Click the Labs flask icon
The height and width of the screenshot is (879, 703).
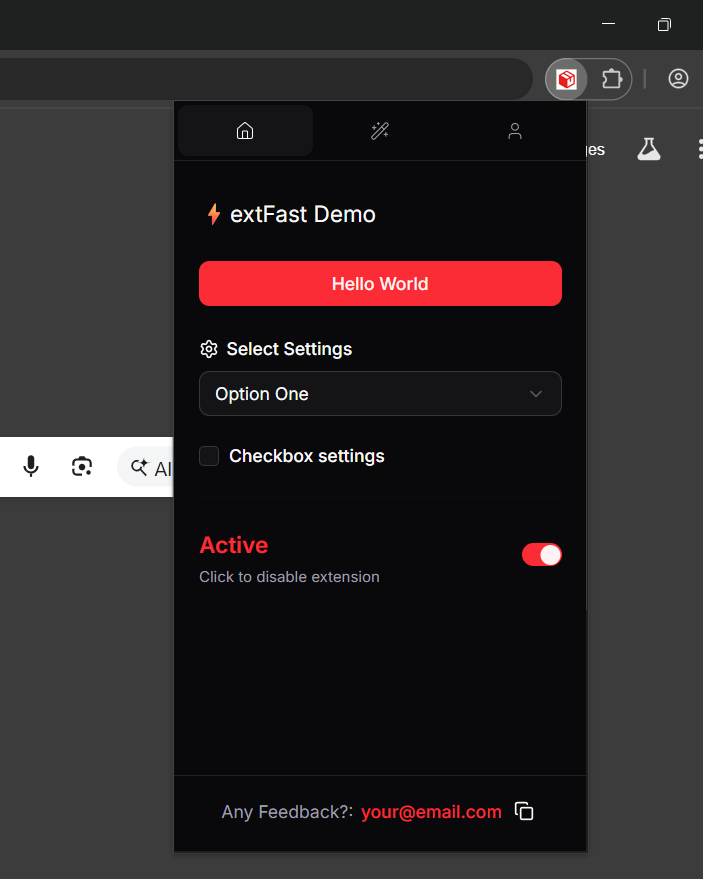coord(649,150)
